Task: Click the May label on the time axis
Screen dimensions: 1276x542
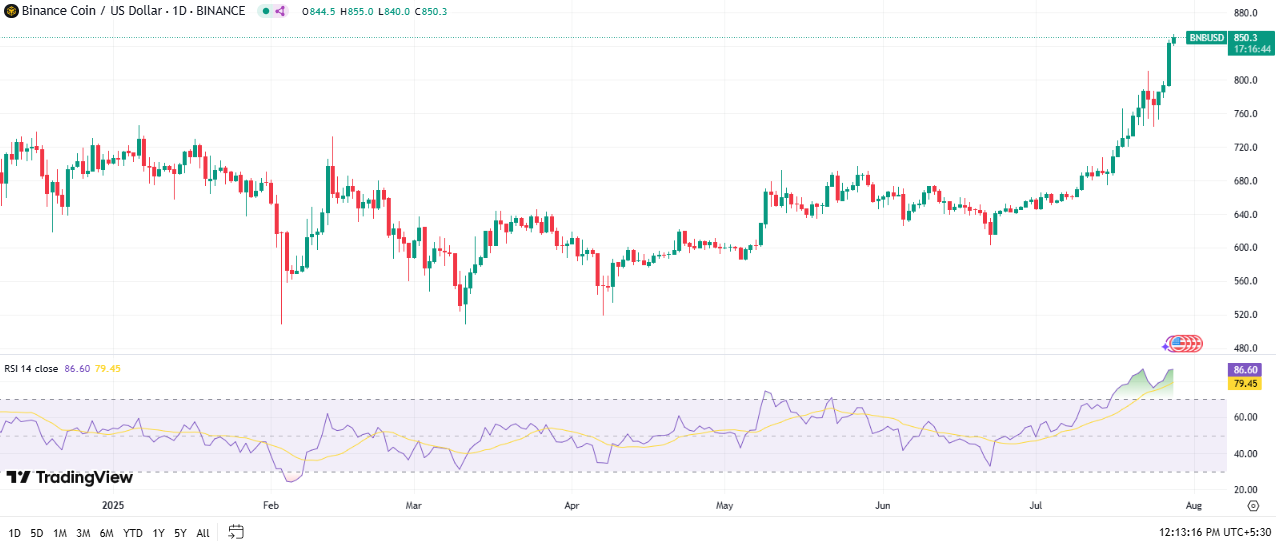Action: 726,507
